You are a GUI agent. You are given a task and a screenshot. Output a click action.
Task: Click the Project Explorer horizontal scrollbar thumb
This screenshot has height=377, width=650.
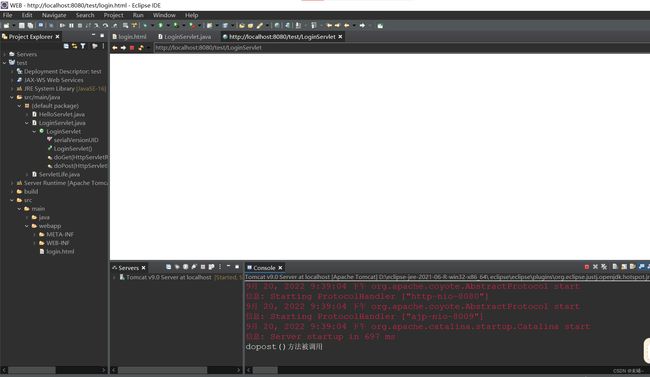[x=32, y=370]
